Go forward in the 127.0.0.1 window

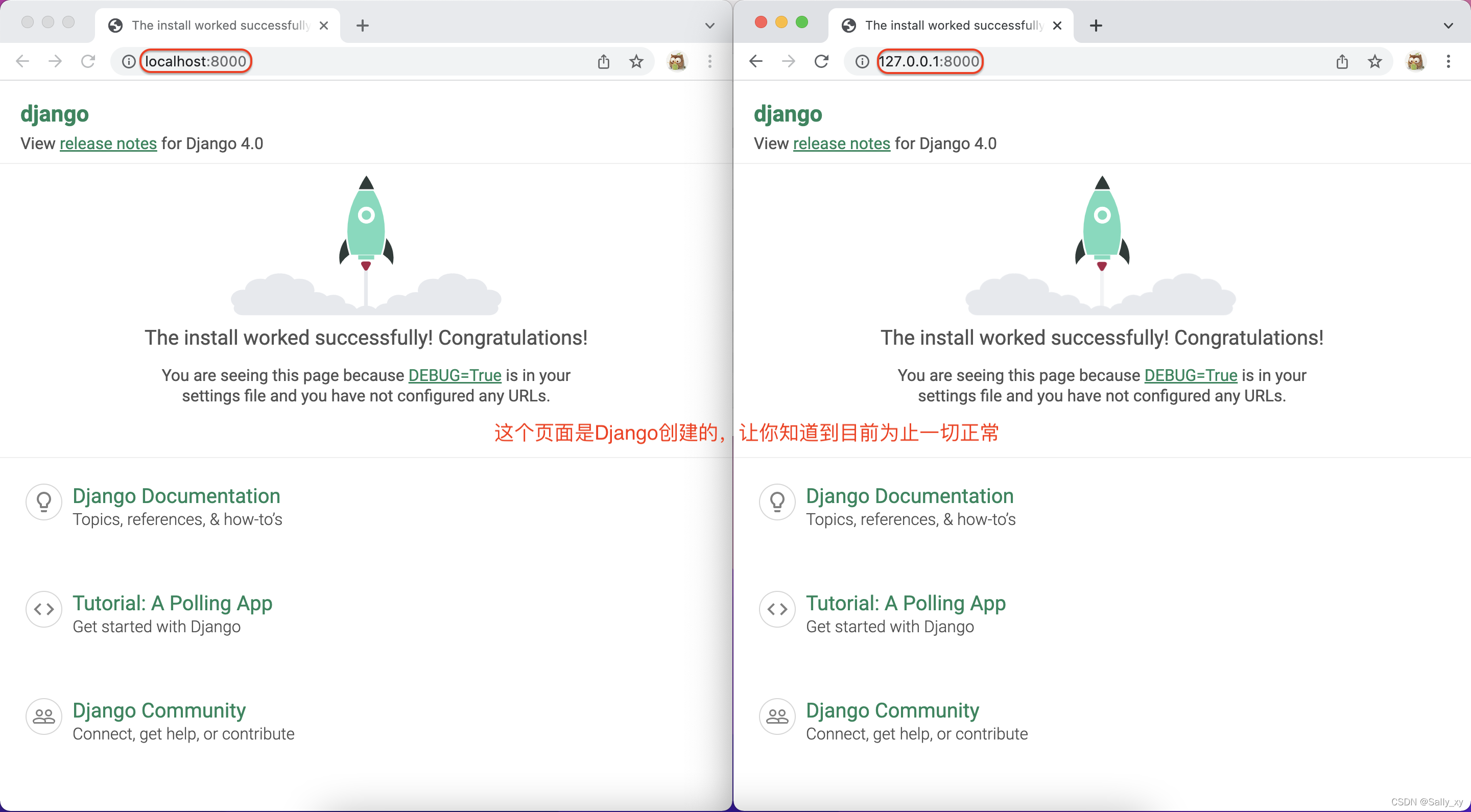pyautogui.click(x=788, y=61)
